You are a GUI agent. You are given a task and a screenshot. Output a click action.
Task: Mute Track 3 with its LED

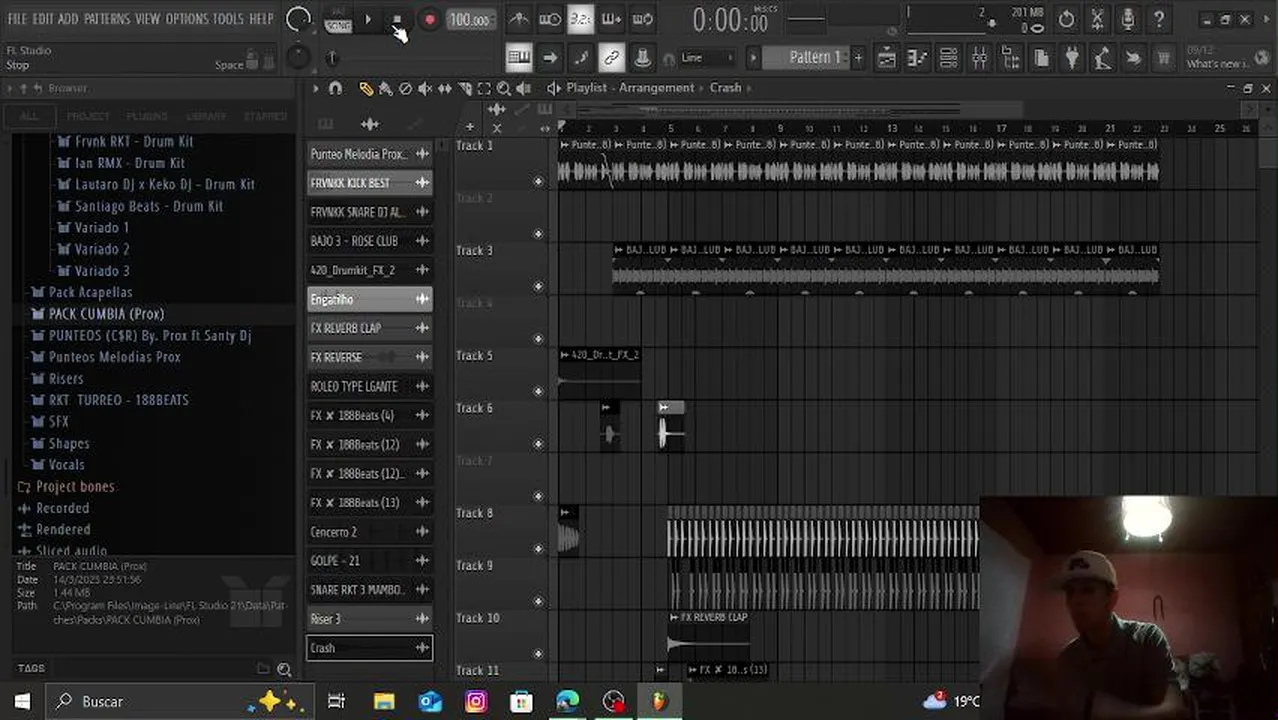point(538,286)
